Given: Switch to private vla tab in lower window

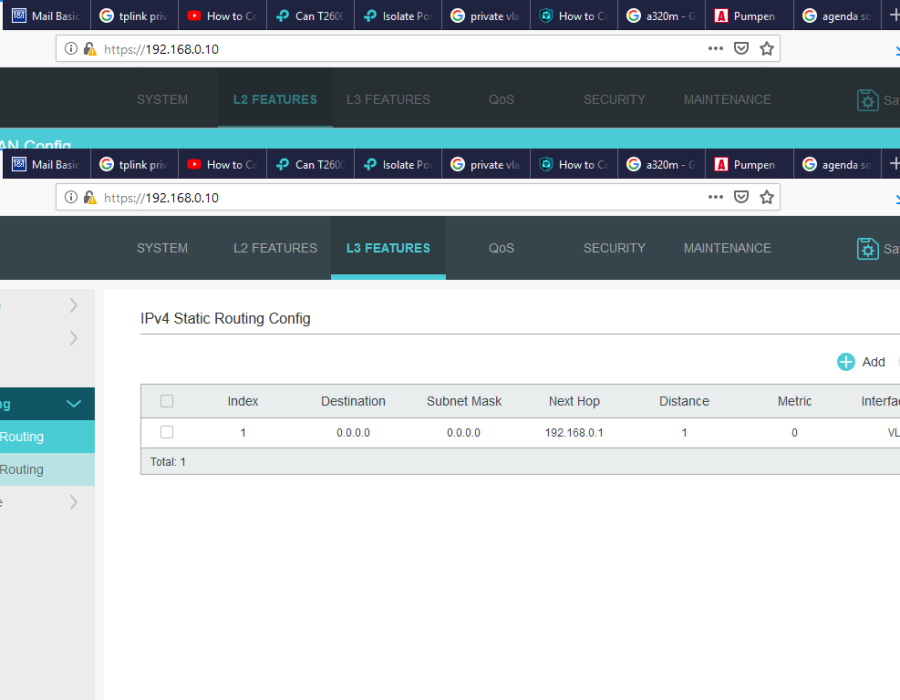Looking at the screenshot, I should (x=486, y=164).
